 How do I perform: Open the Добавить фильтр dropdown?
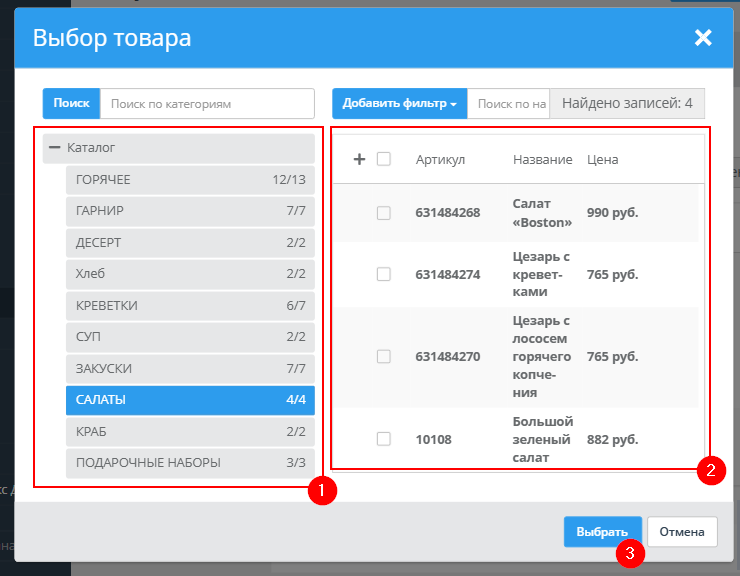point(399,103)
